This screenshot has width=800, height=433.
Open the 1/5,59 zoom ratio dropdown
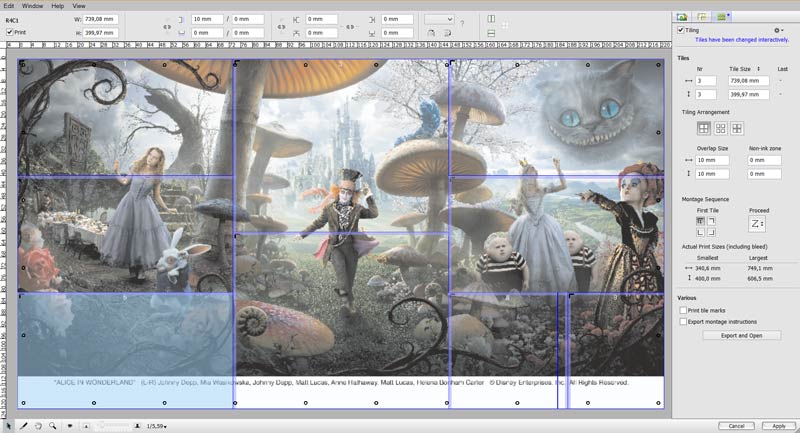pos(157,426)
